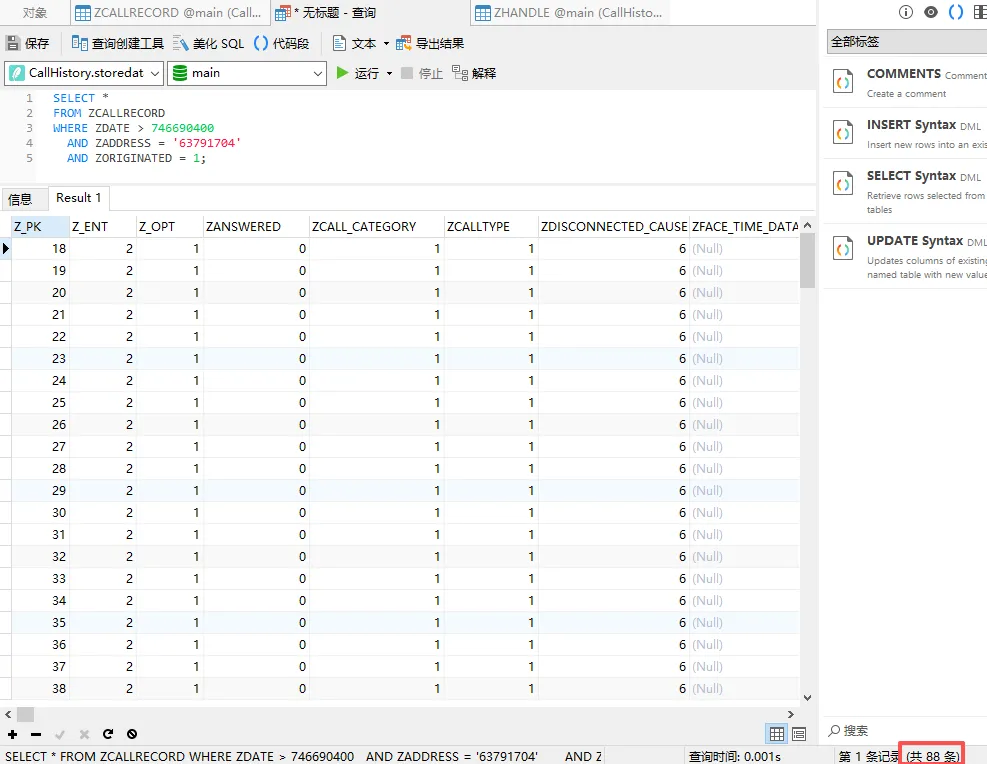Click the query time 查询时间 status
The image size is (987, 764).
pyautogui.click(x=735, y=756)
